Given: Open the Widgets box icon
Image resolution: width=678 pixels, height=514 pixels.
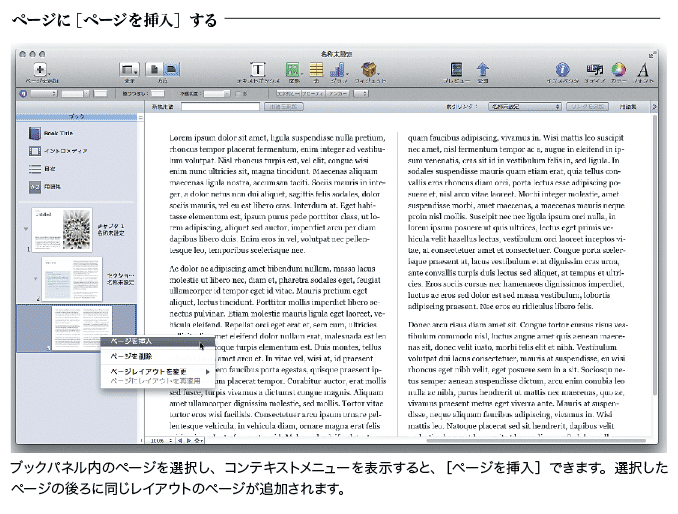Looking at the screenshot, I should click(369, 70).
